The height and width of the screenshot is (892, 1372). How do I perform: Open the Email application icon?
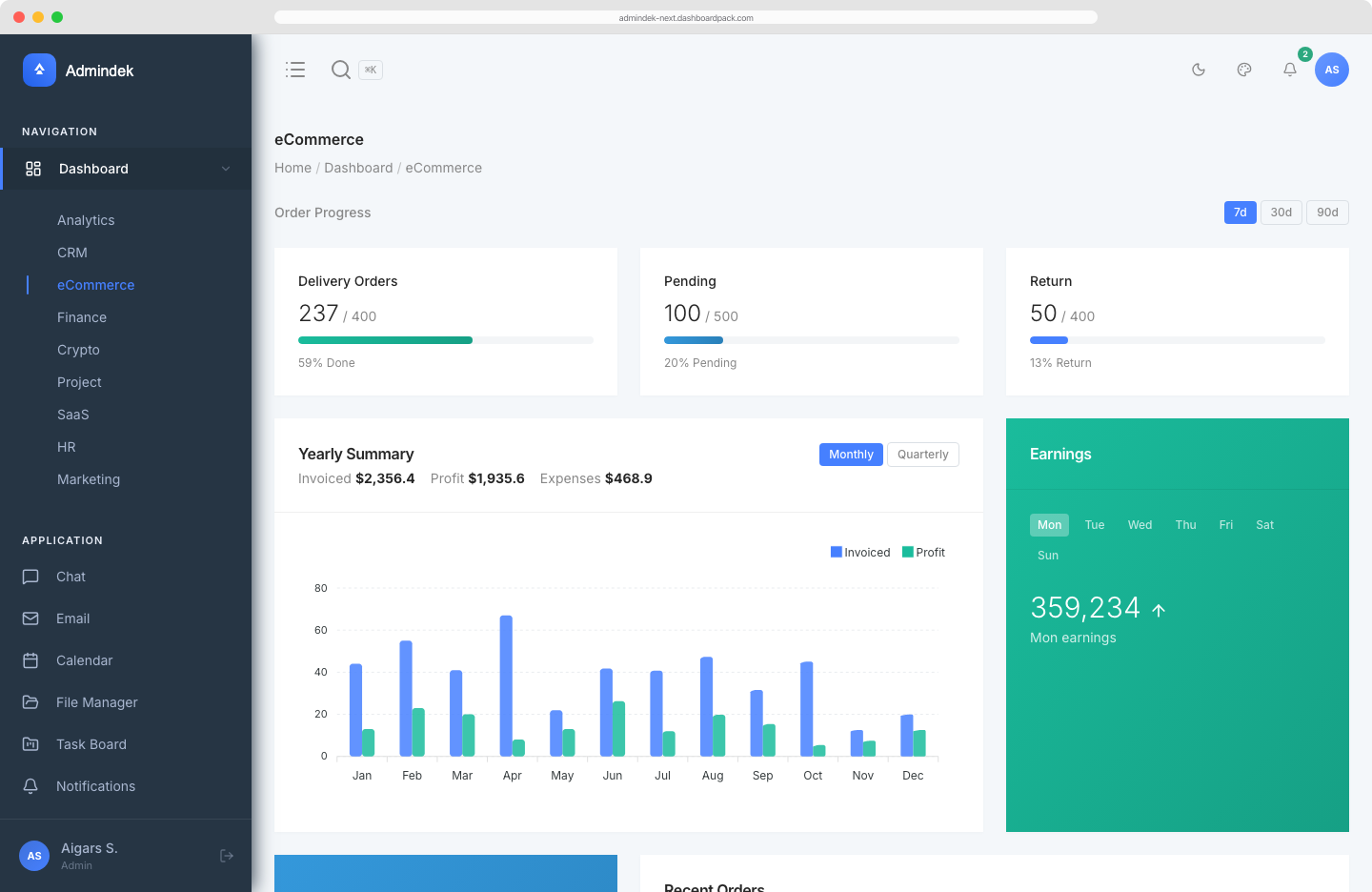pos(30,618)
